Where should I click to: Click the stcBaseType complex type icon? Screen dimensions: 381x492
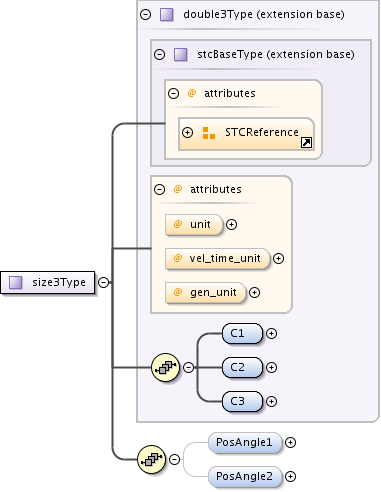(x=181, y=54)
